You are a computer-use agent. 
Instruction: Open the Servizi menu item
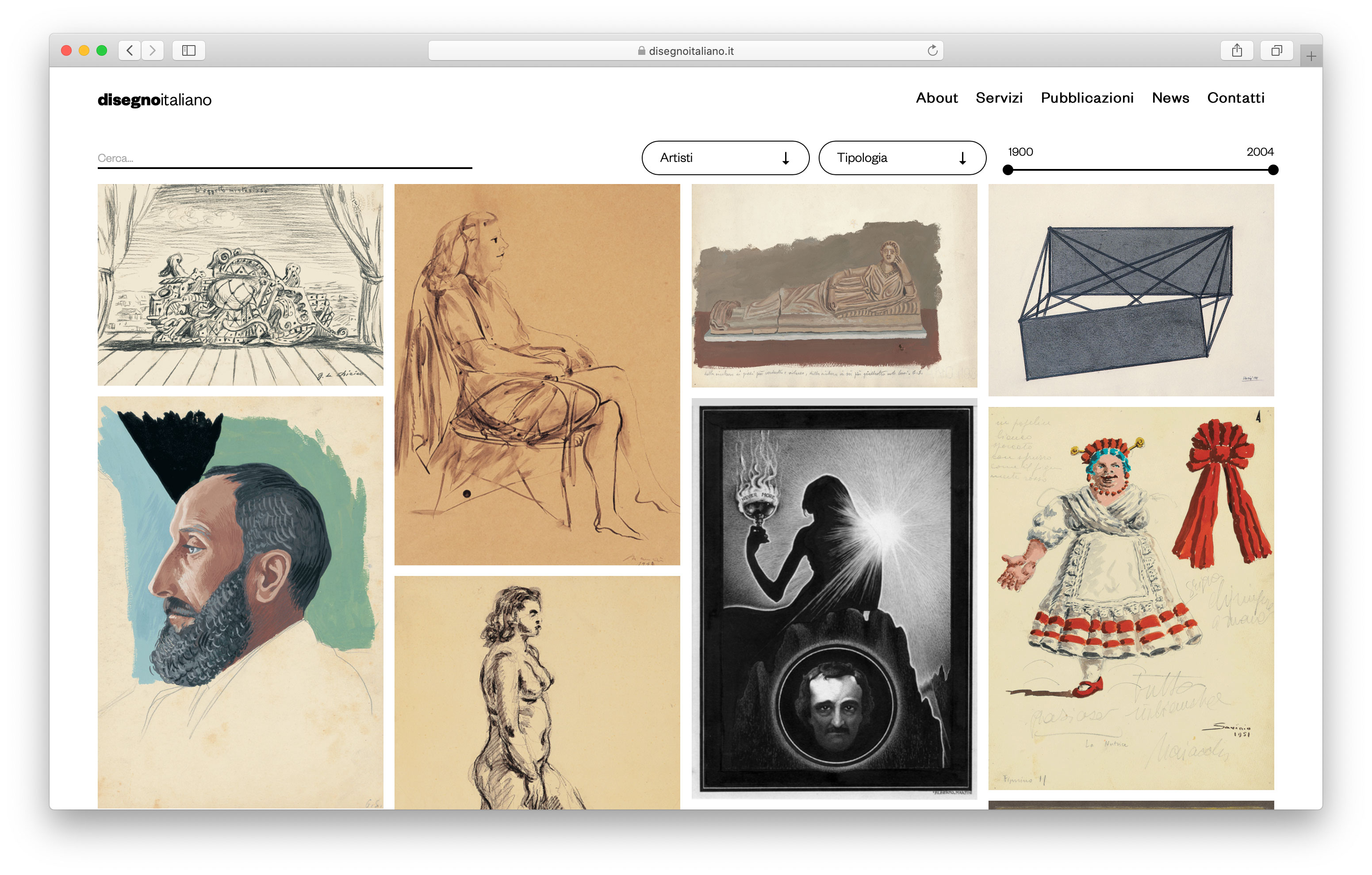tap(999, 98)
